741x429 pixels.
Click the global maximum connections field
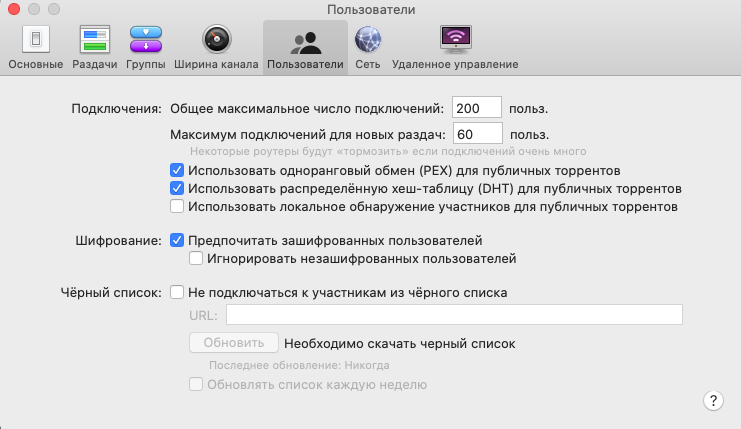tap(477, 108)
